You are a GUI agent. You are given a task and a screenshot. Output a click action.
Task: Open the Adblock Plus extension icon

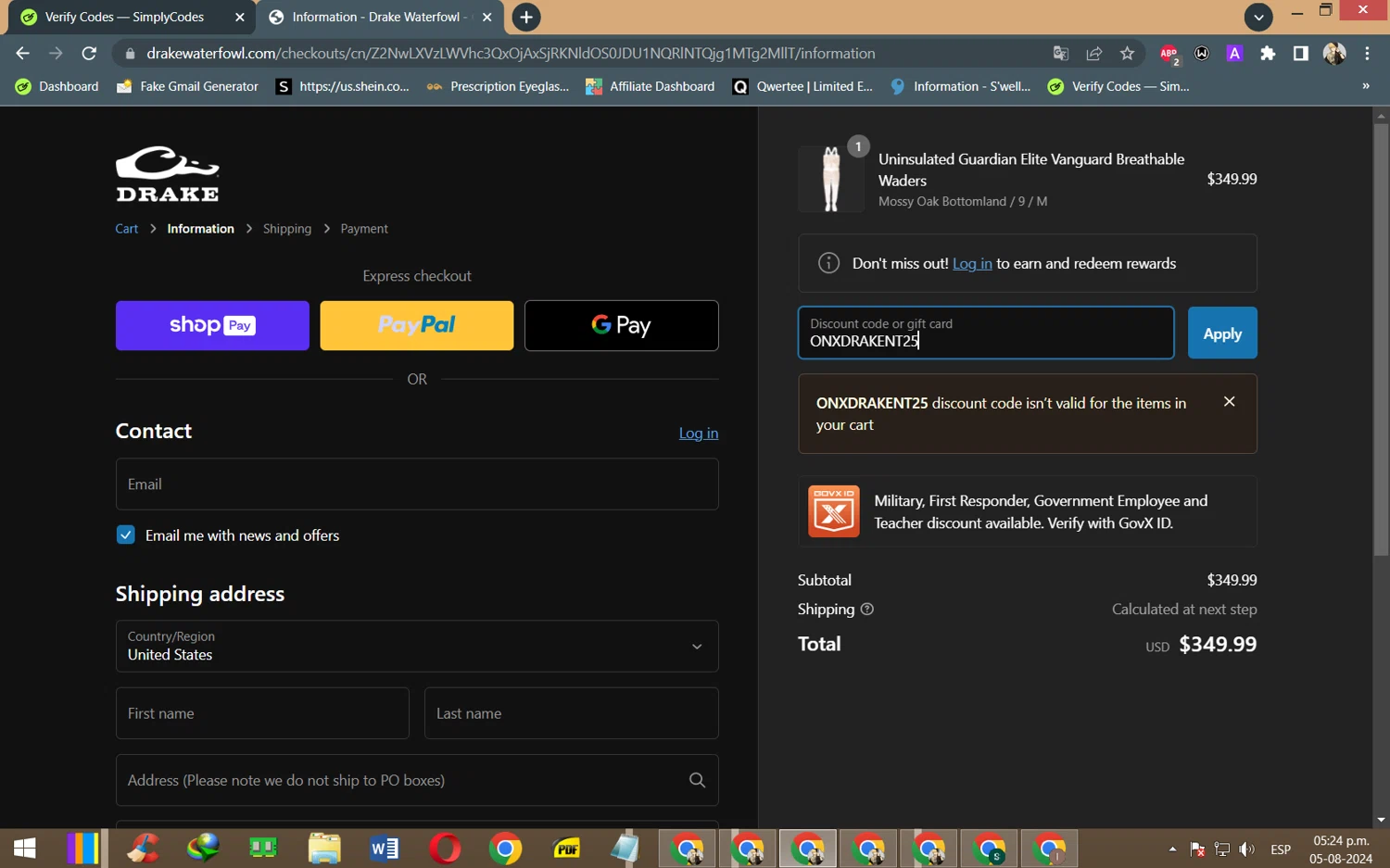point(1169,54)
